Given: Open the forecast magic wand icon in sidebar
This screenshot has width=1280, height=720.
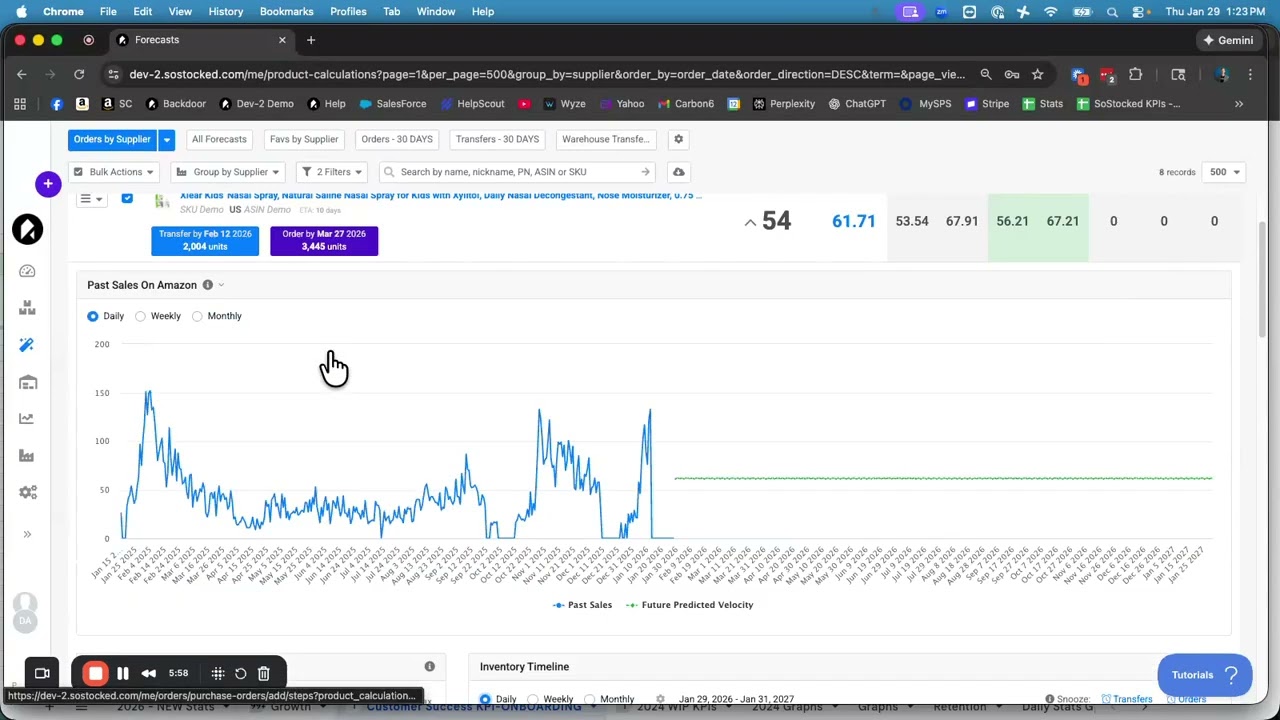Looking at the screenshot, I should click(27, 345).
